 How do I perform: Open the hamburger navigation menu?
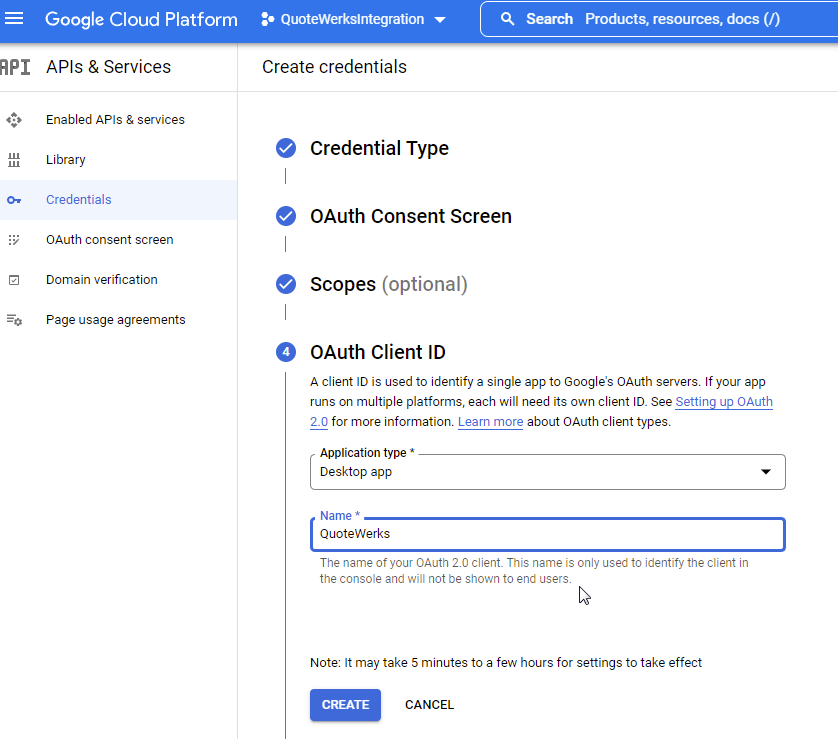[x=15, y=19]
